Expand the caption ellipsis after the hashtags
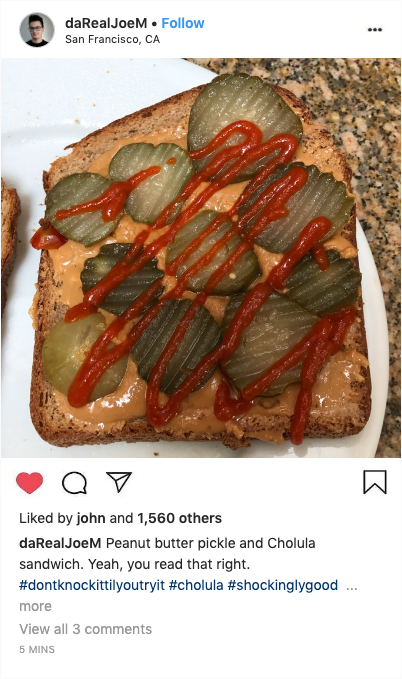Image resolution: width=402 pixels, height=679 pixels. coord(352,586)
